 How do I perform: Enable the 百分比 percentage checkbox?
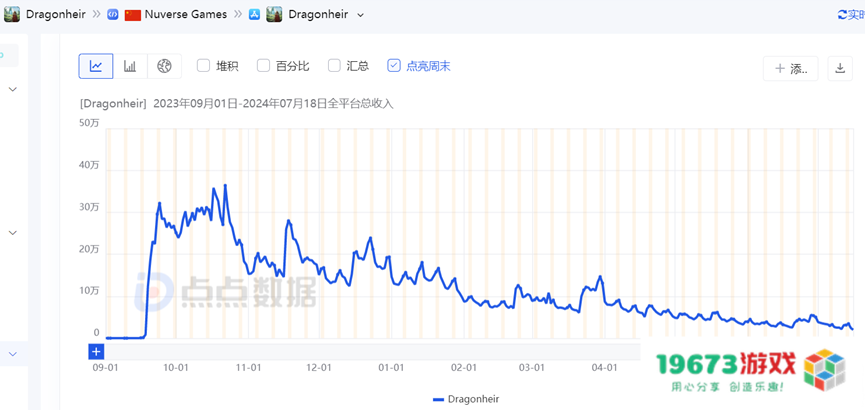click(x=263, y=66)
